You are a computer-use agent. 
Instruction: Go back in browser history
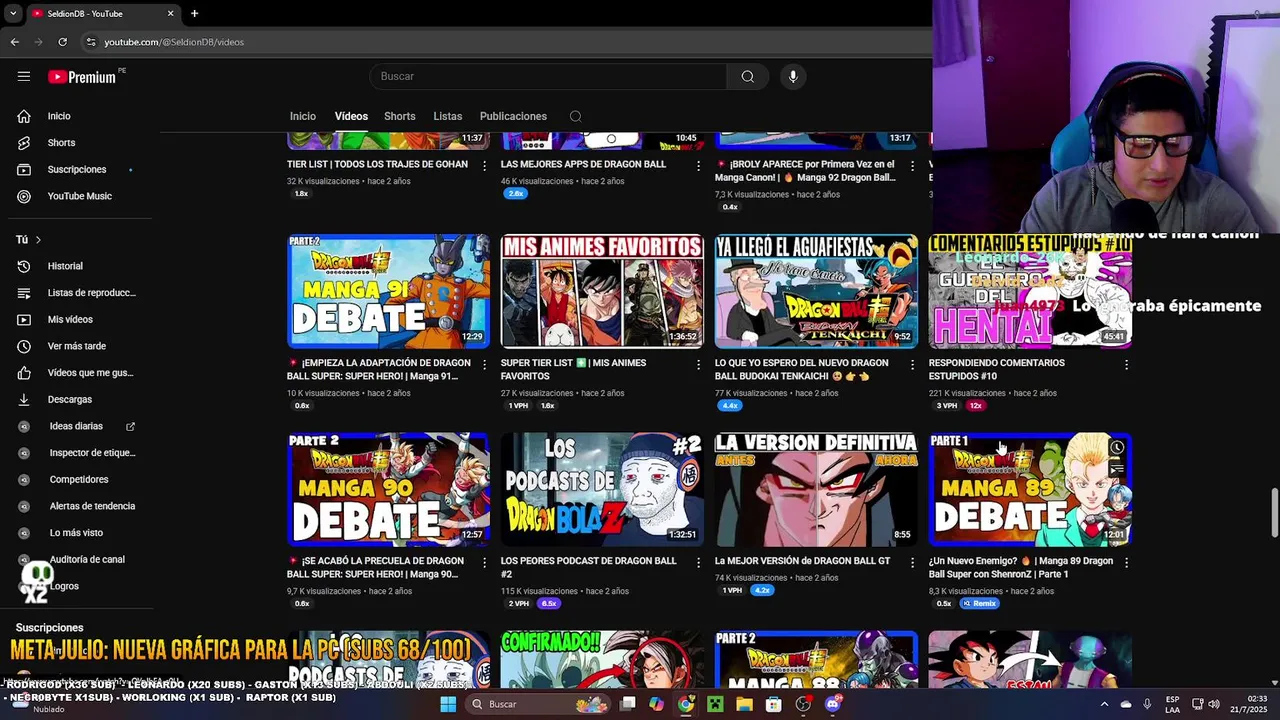(15, 42)
